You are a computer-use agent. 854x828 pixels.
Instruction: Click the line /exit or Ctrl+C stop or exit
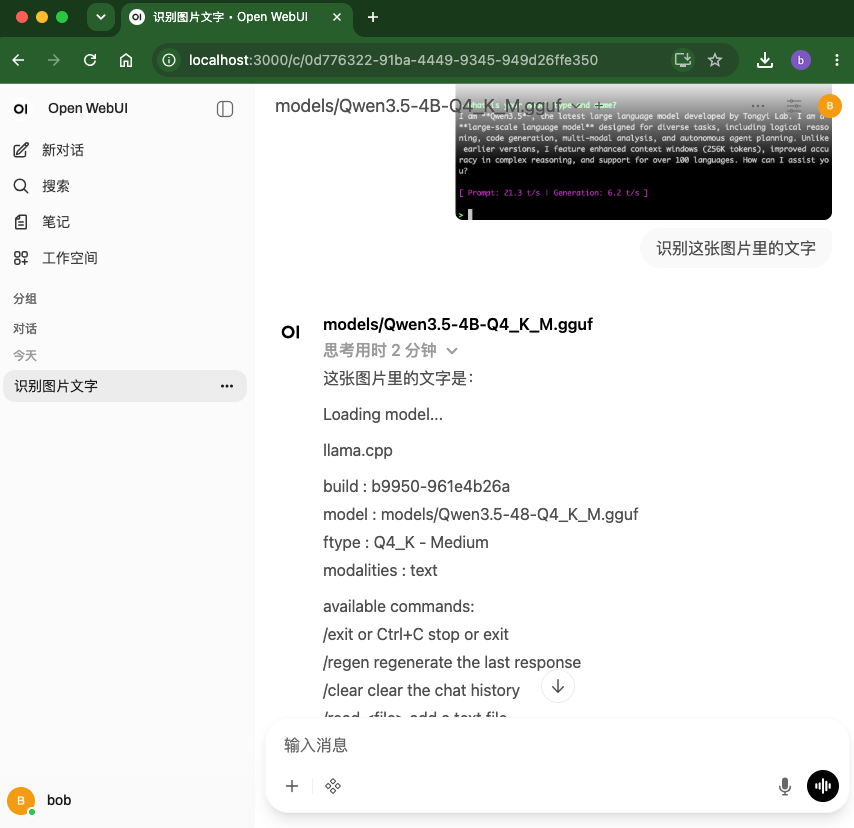[416, 634]
